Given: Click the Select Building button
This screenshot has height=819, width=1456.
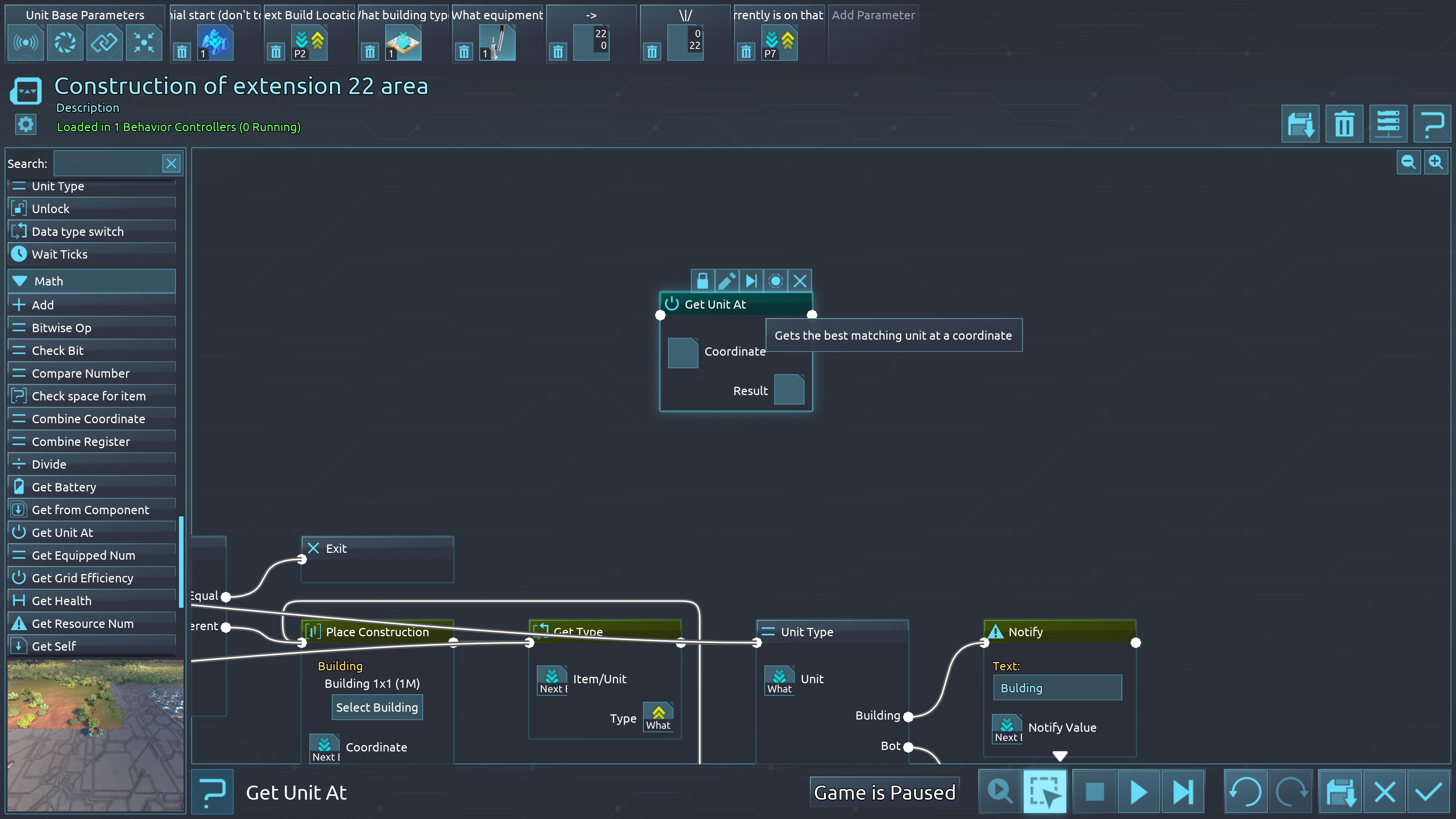Looking at the screenshot, I should click(377, 707).
